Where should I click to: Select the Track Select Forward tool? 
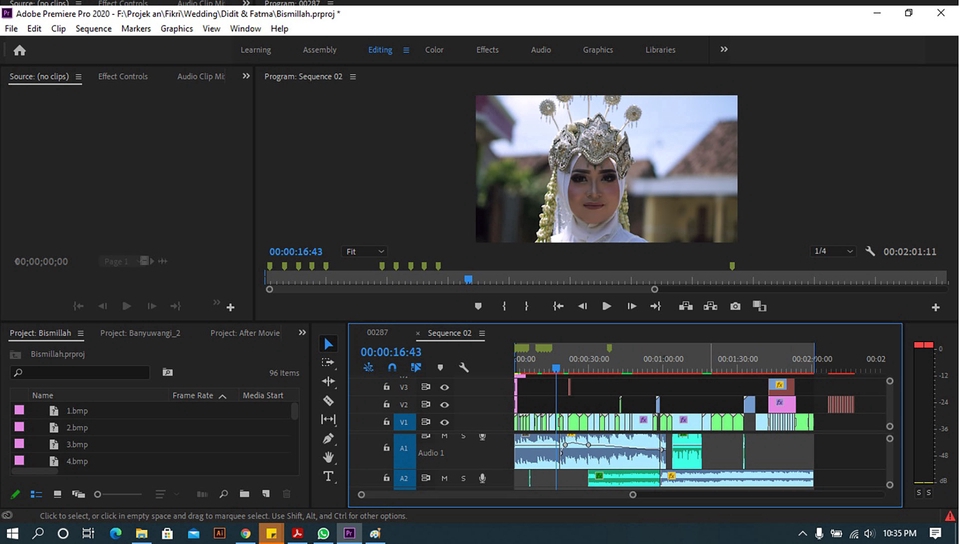point(328,362)
